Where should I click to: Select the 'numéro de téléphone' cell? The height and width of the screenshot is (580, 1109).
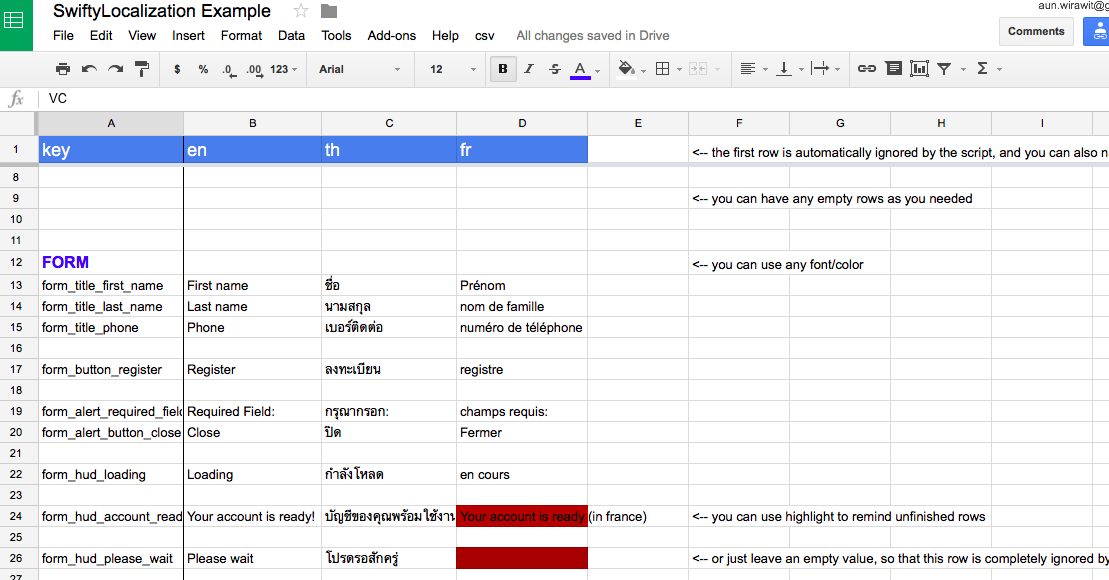pos(522,327)
